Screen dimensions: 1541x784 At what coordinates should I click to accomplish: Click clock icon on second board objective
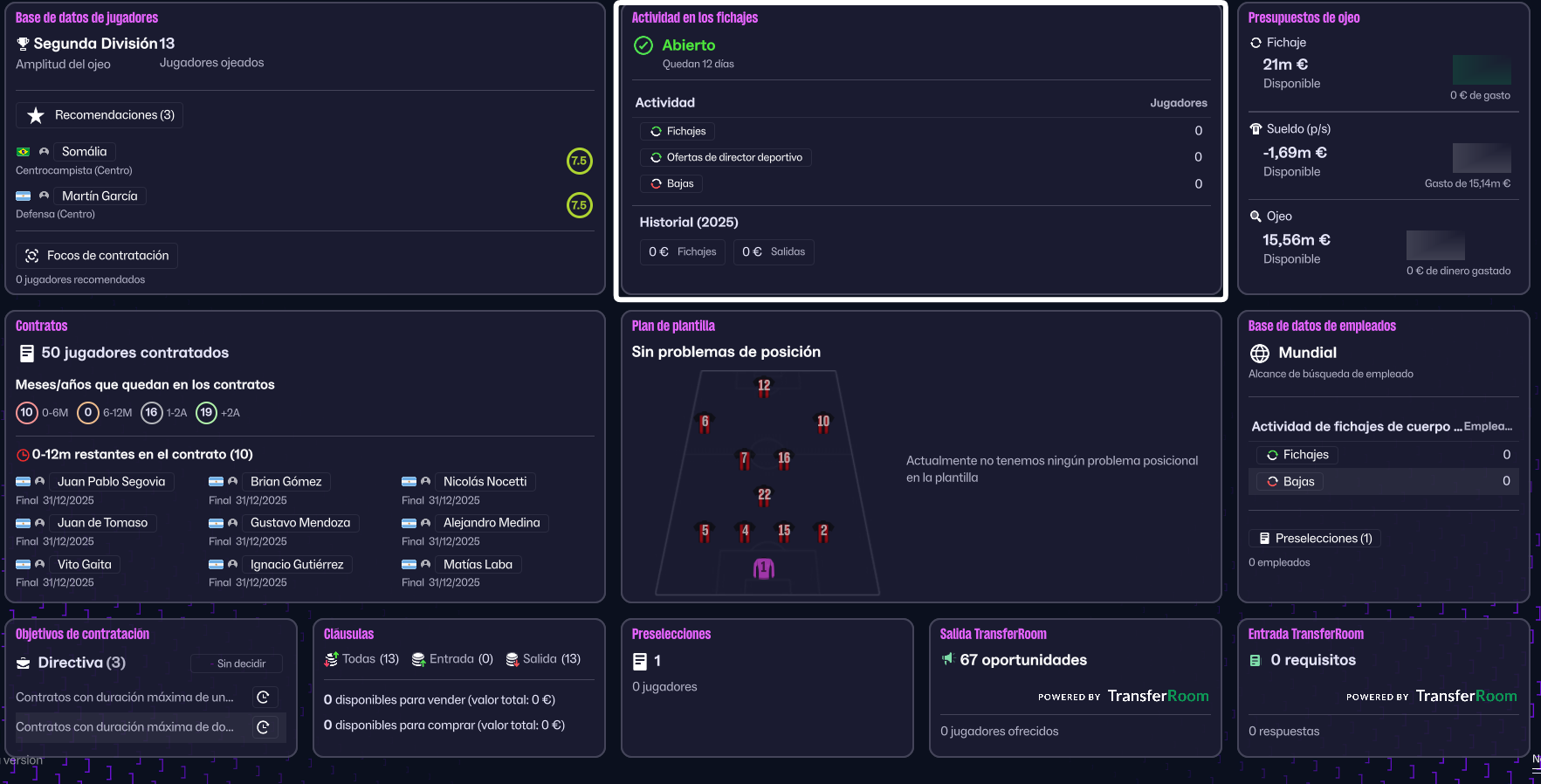pyautogui.click(x=263, y=727)
